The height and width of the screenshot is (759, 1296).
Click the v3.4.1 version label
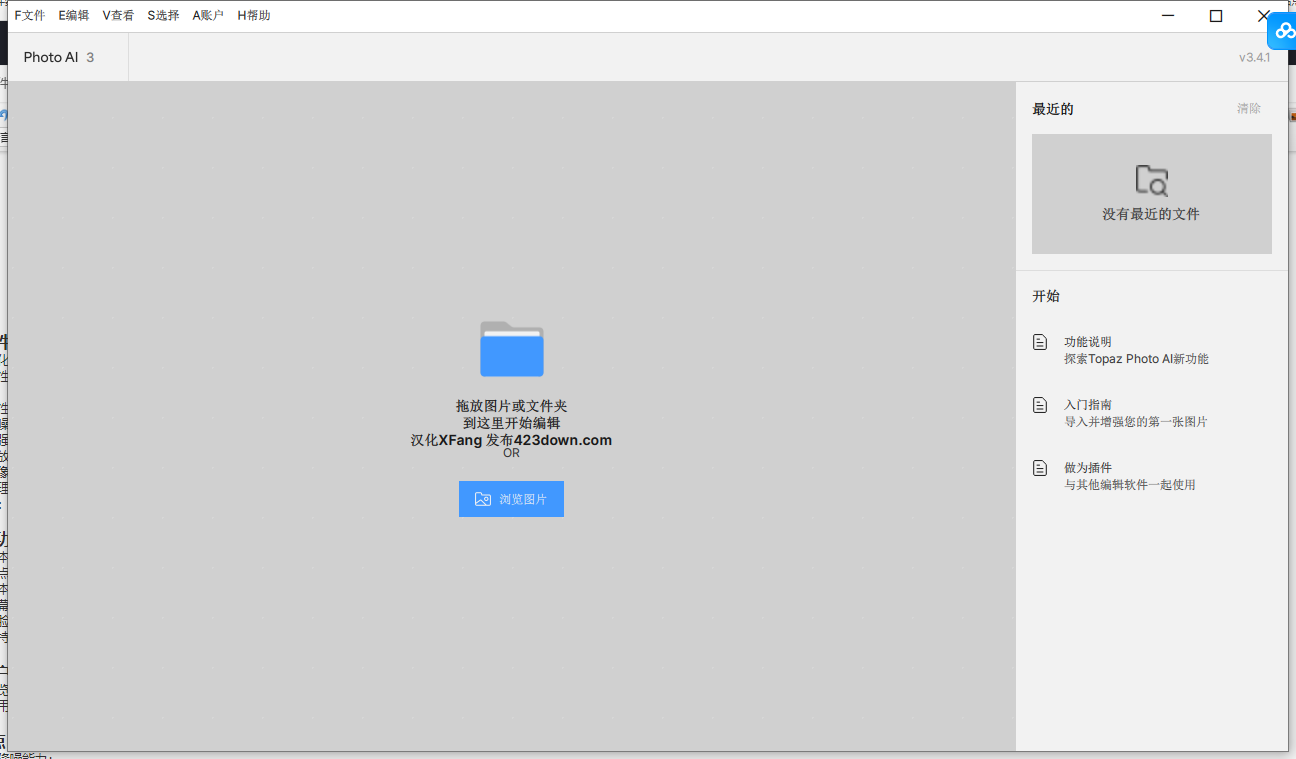pyautogui.click(x=1254, y=57)
